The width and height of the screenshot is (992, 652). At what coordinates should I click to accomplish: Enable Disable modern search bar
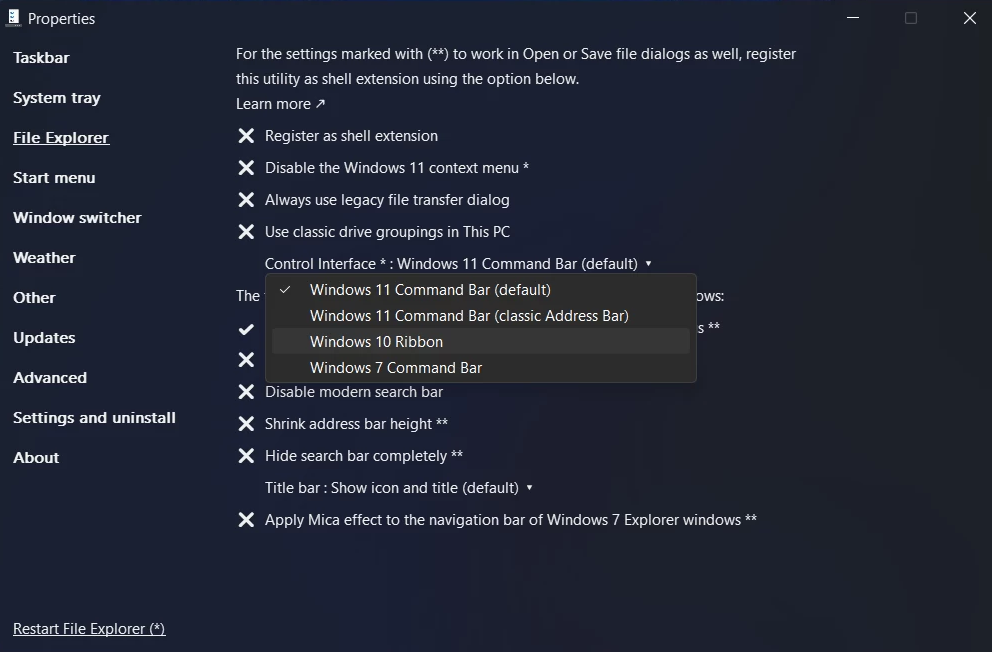[x=246, y=391]
